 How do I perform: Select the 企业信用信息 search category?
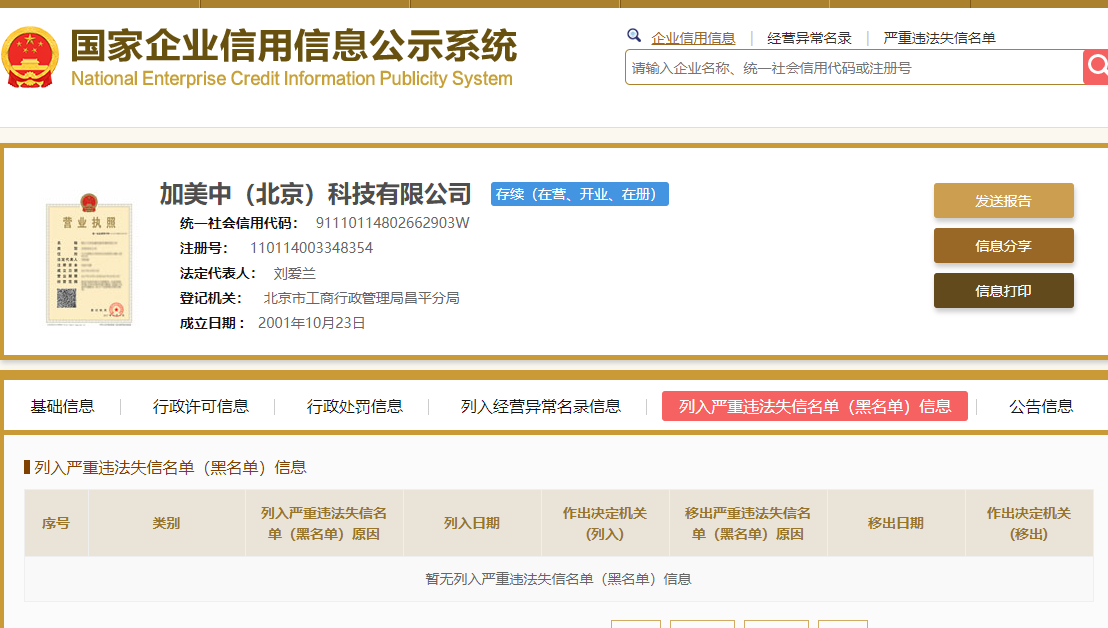[x=693, y=38]
